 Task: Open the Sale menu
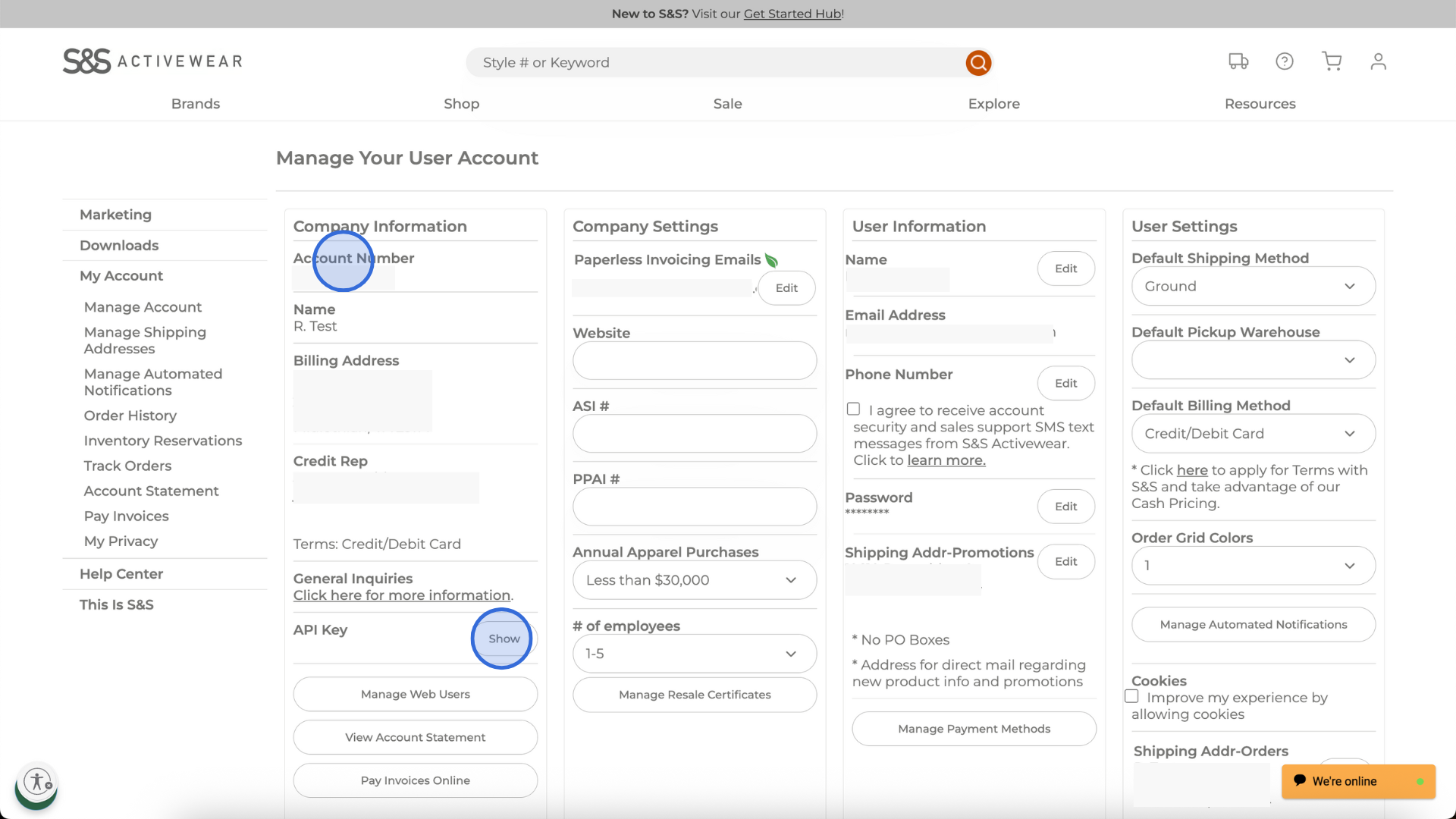(727, 104)
